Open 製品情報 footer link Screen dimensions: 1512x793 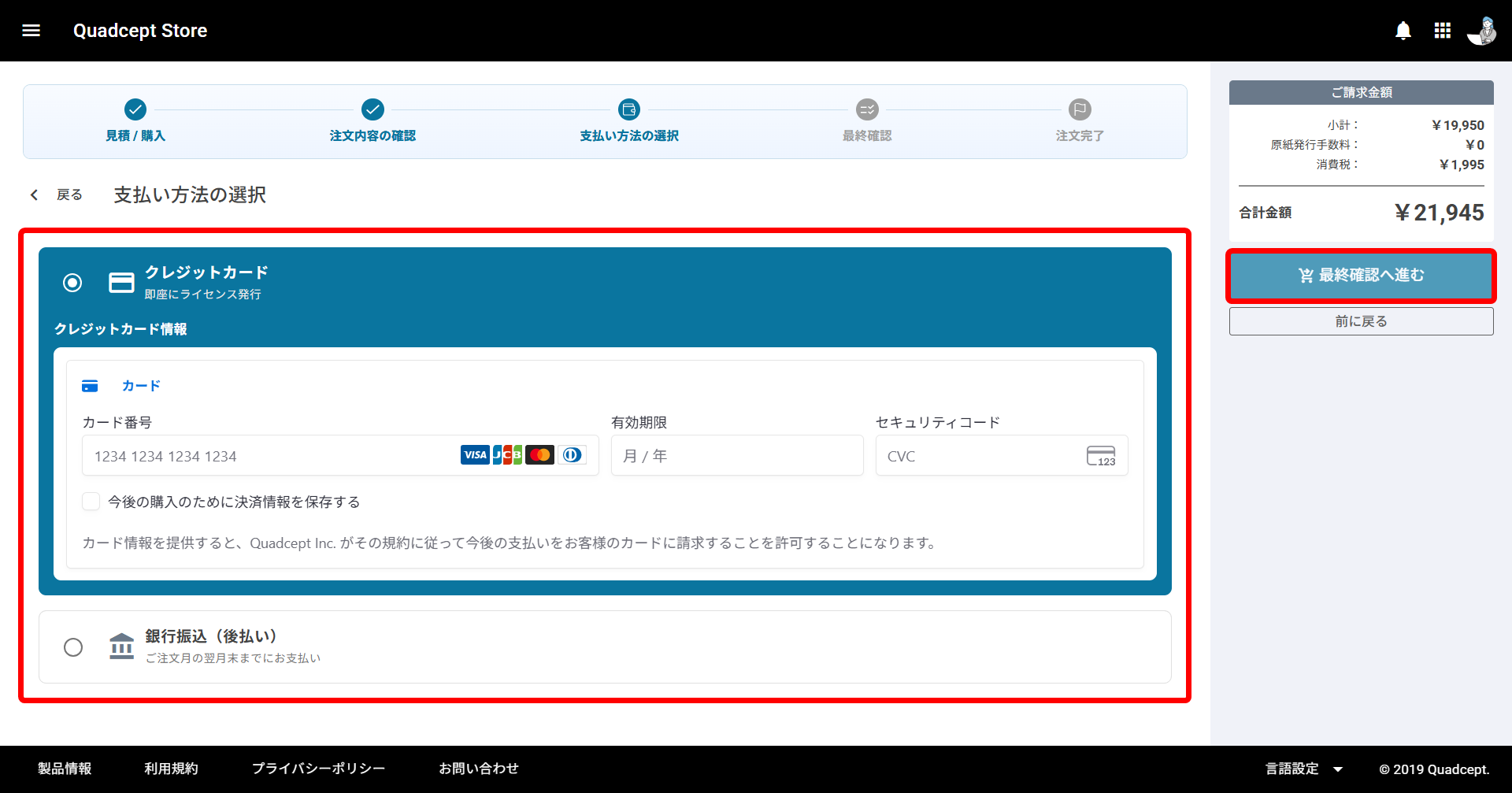tap(65, 769)
